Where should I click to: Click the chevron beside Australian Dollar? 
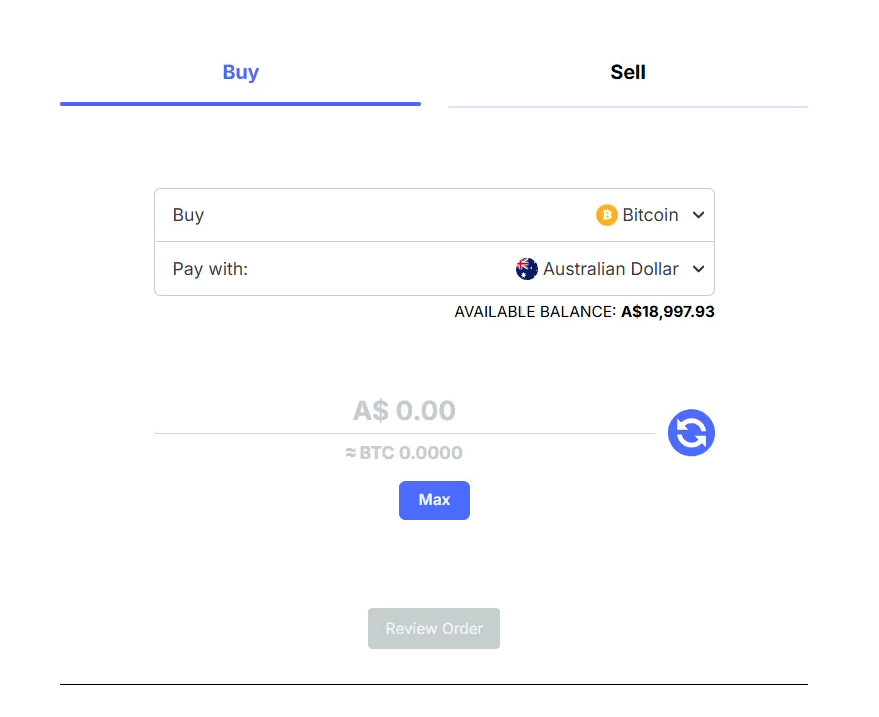tap(700, 268)
